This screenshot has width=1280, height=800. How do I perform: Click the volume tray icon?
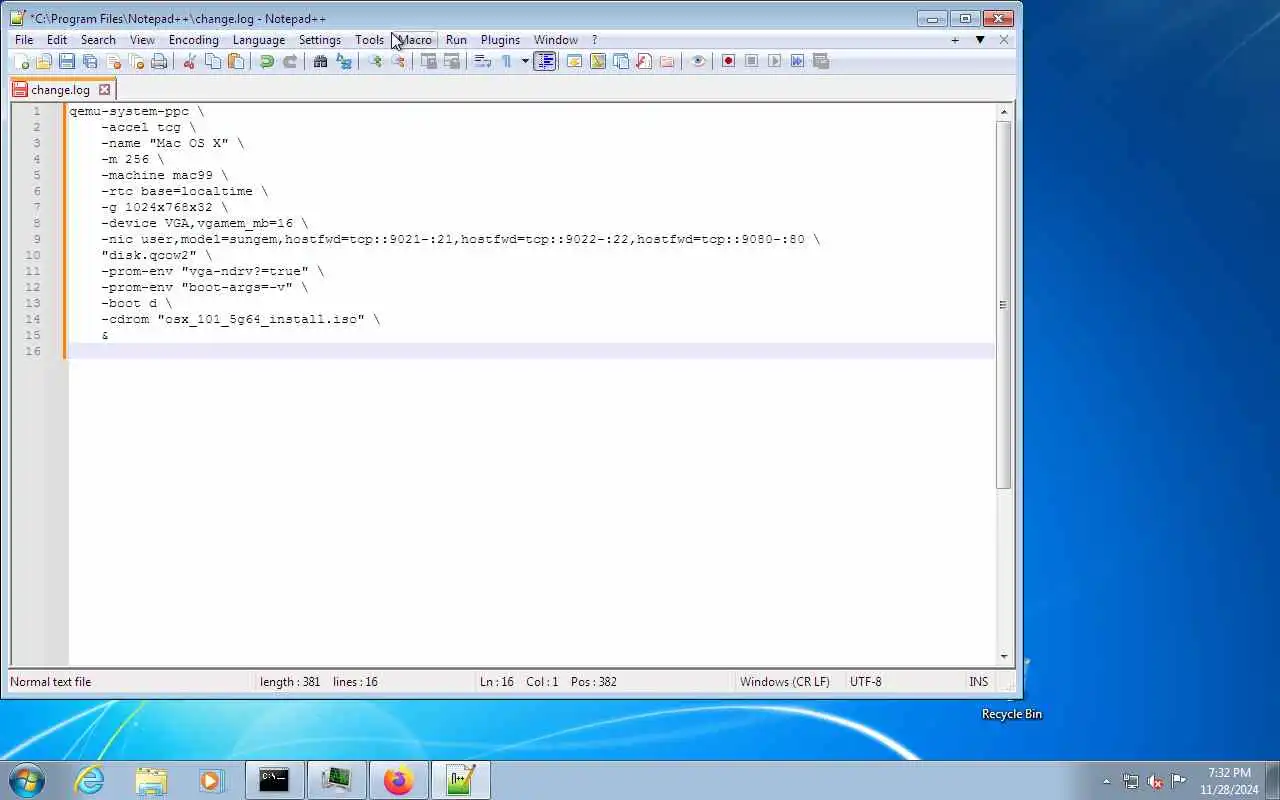coord(1155,781)
